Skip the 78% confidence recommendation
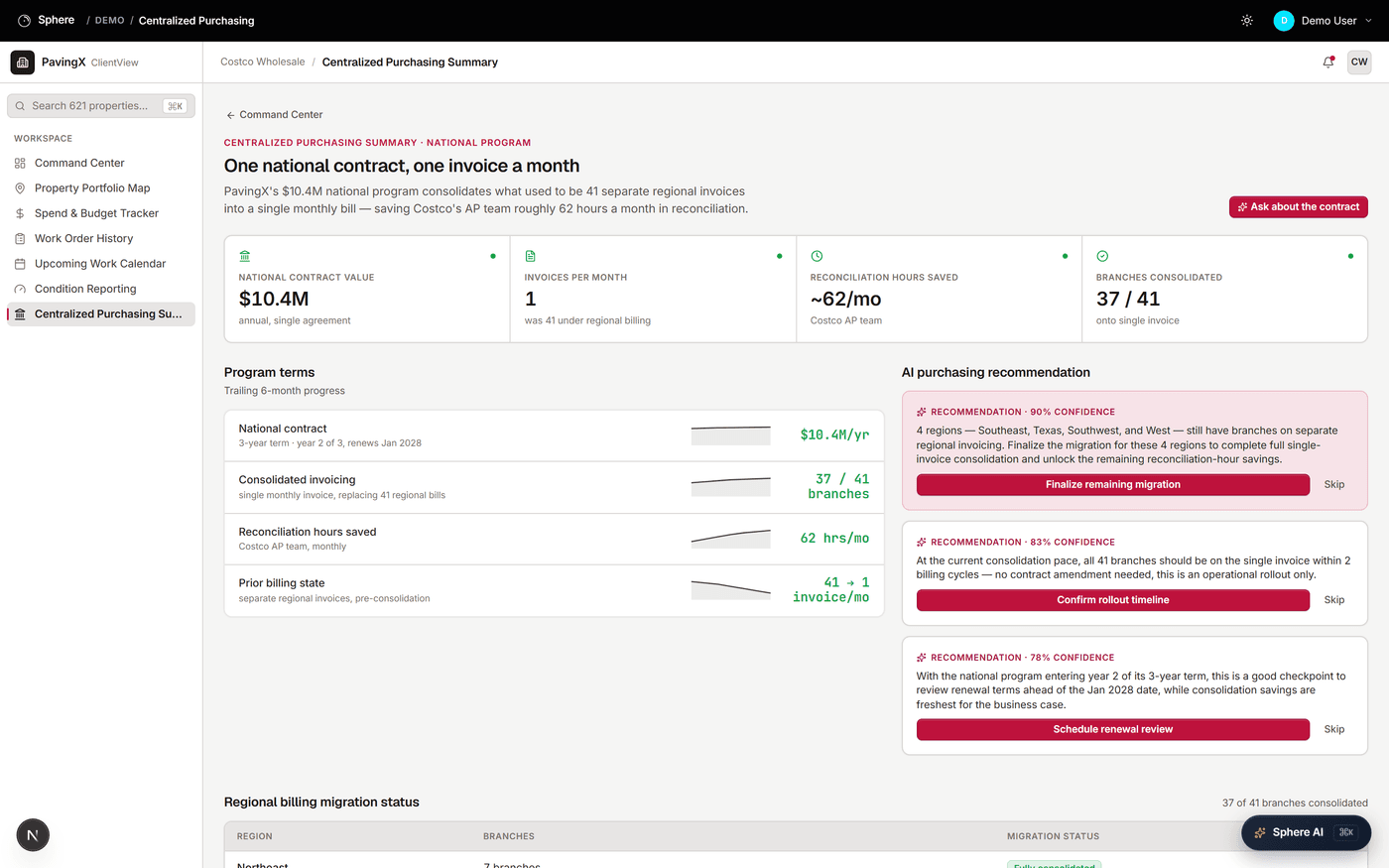Viewport: 1389px width, 868px height. click(x=1334, y=729)
